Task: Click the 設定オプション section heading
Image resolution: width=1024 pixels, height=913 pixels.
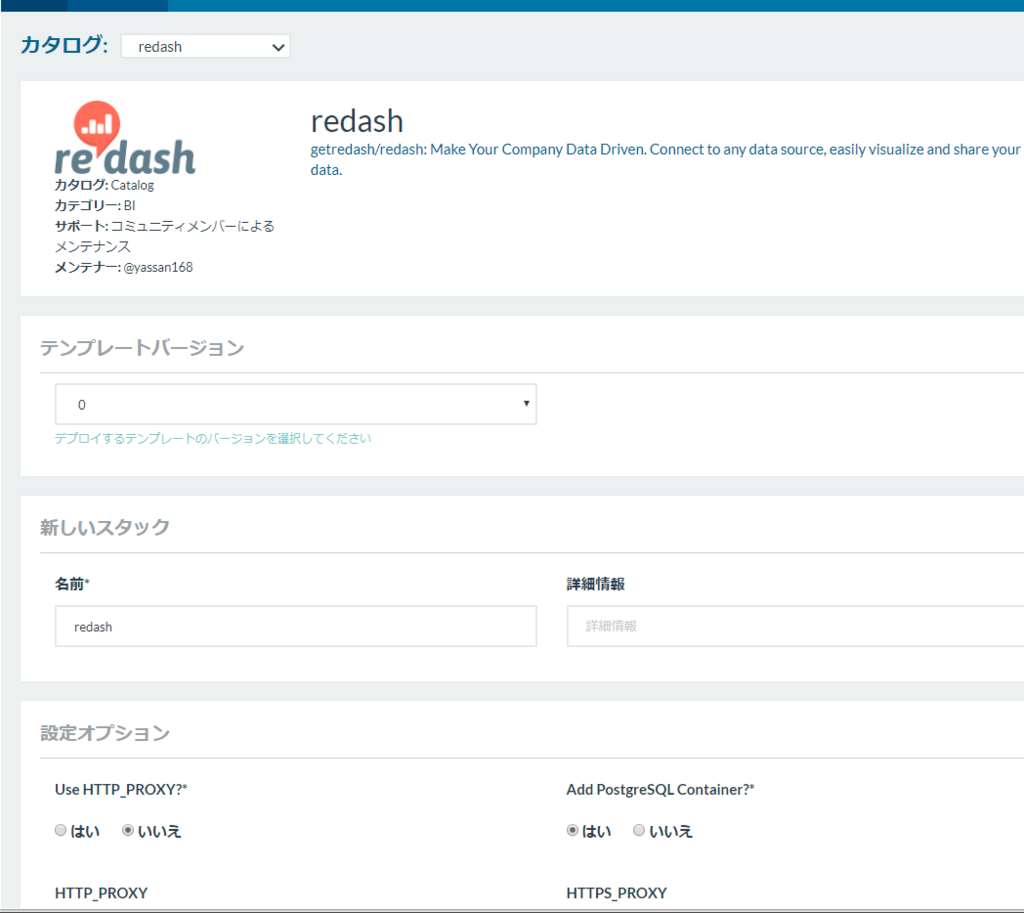Action: tap(105, 733)
